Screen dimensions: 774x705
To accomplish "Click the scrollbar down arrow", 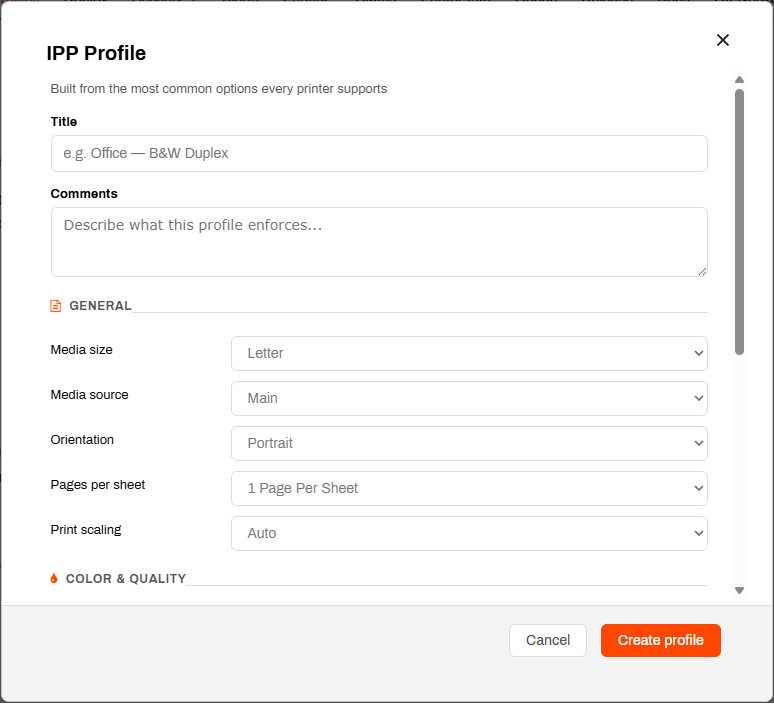I will [739, 590].
